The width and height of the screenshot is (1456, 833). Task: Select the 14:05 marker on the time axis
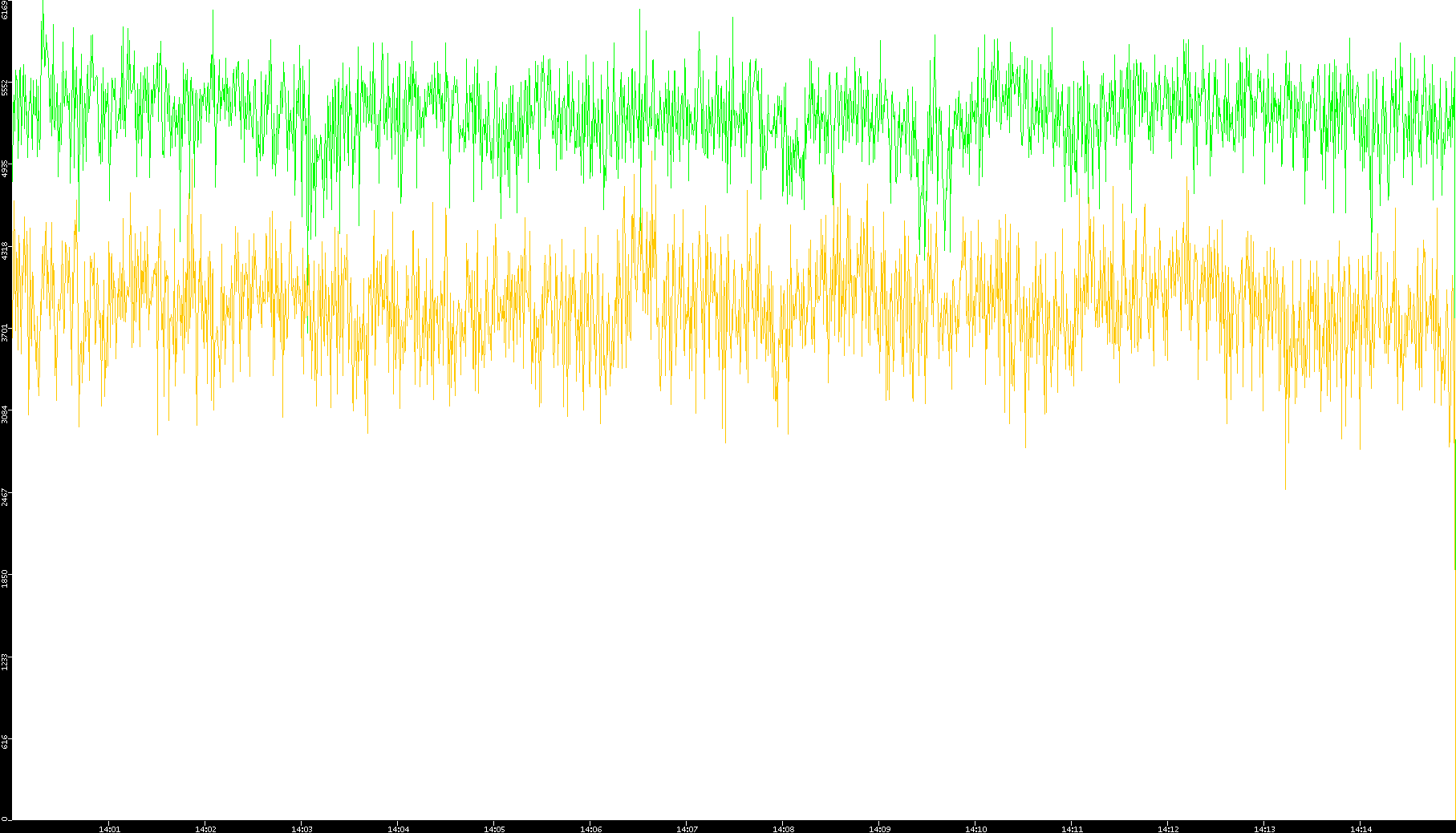pos(494,828)
